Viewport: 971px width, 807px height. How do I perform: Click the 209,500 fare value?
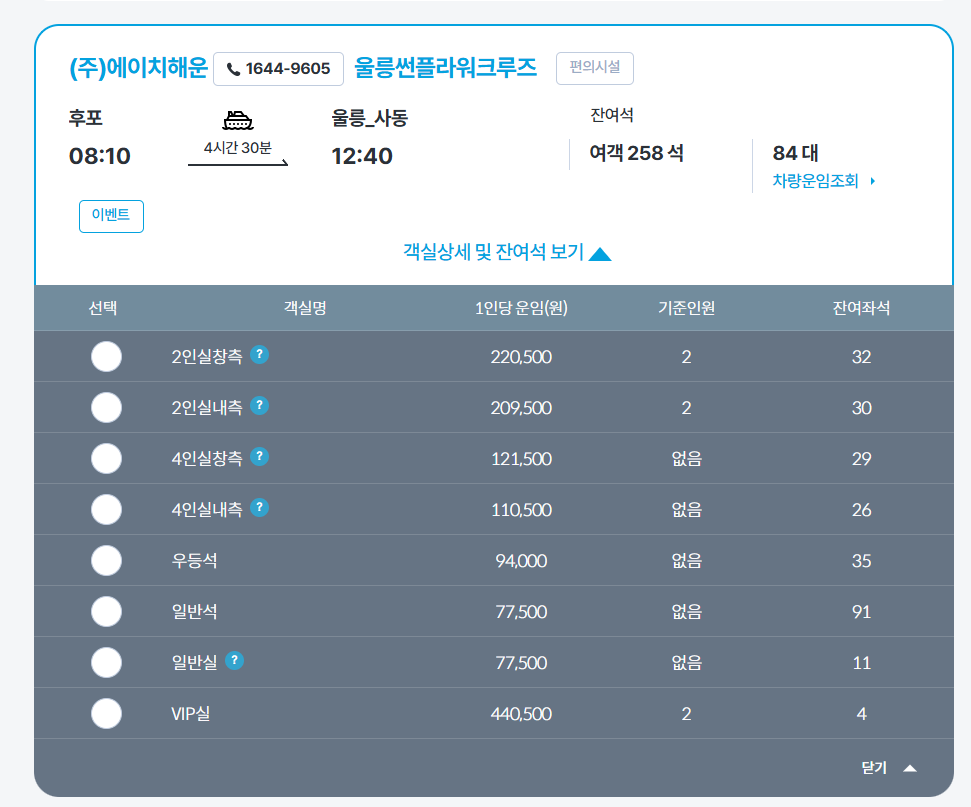(521, 408)
